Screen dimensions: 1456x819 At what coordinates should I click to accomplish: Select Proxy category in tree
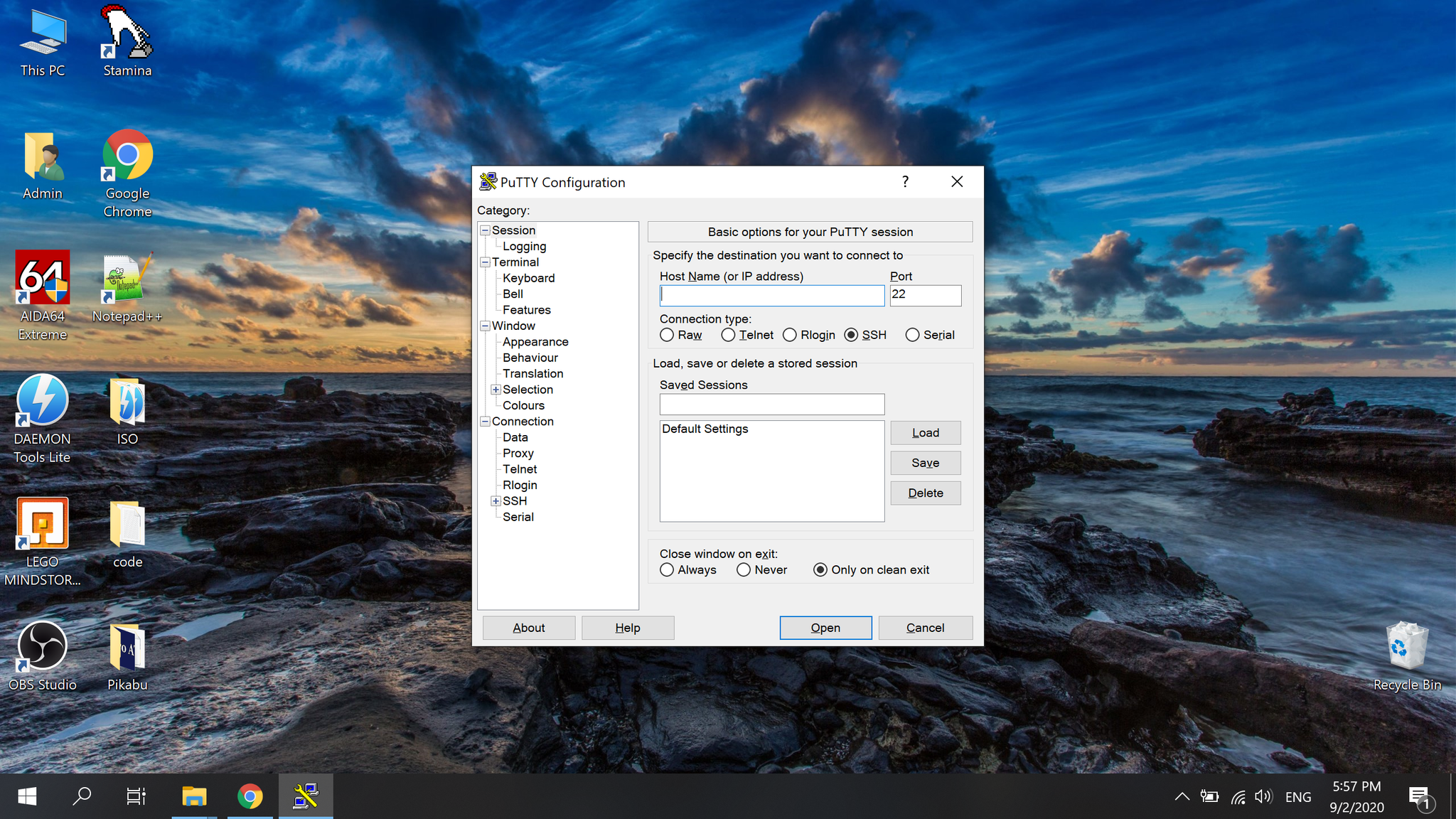518,453
